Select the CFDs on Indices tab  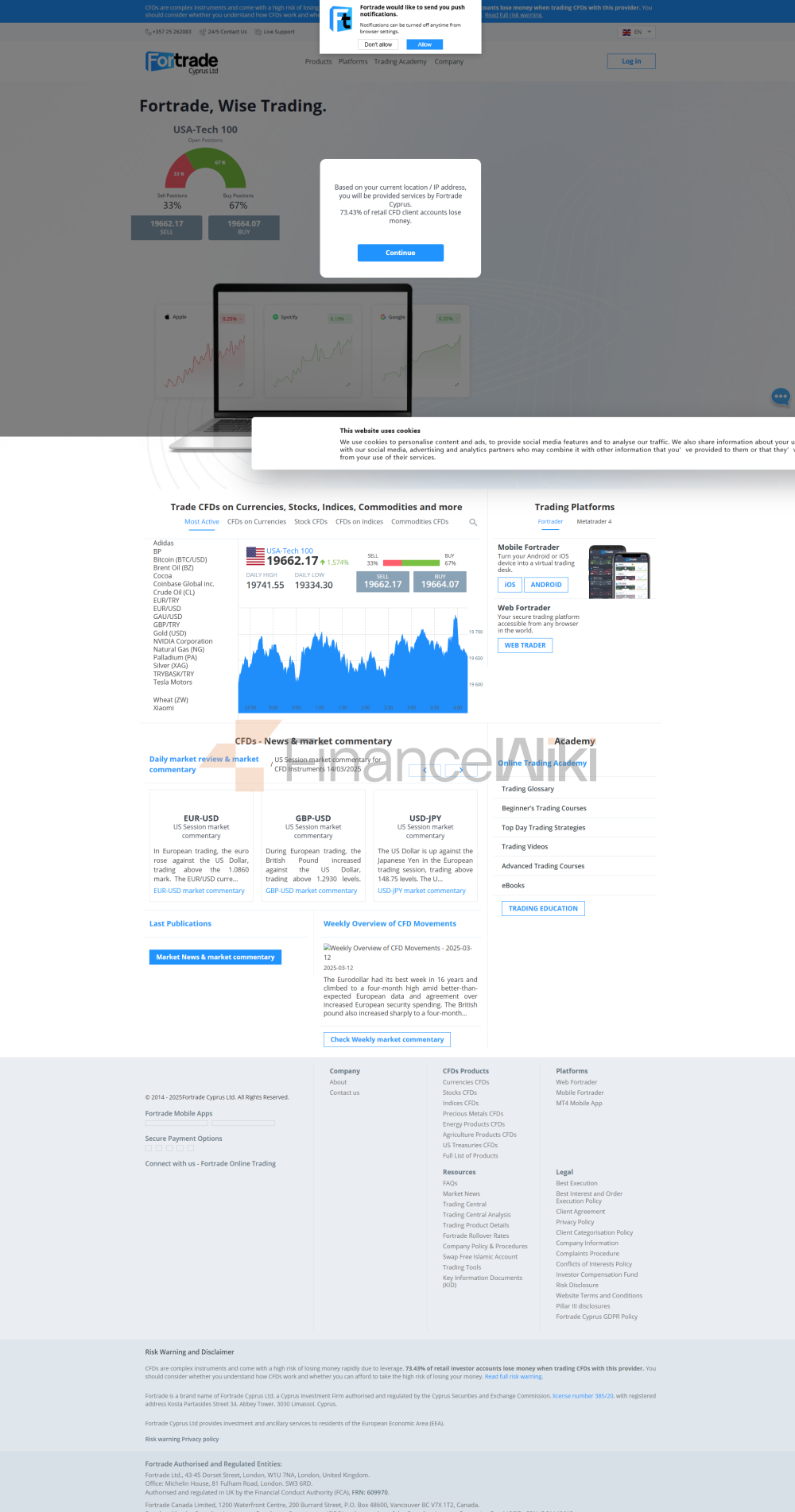(x=359, y=522)
